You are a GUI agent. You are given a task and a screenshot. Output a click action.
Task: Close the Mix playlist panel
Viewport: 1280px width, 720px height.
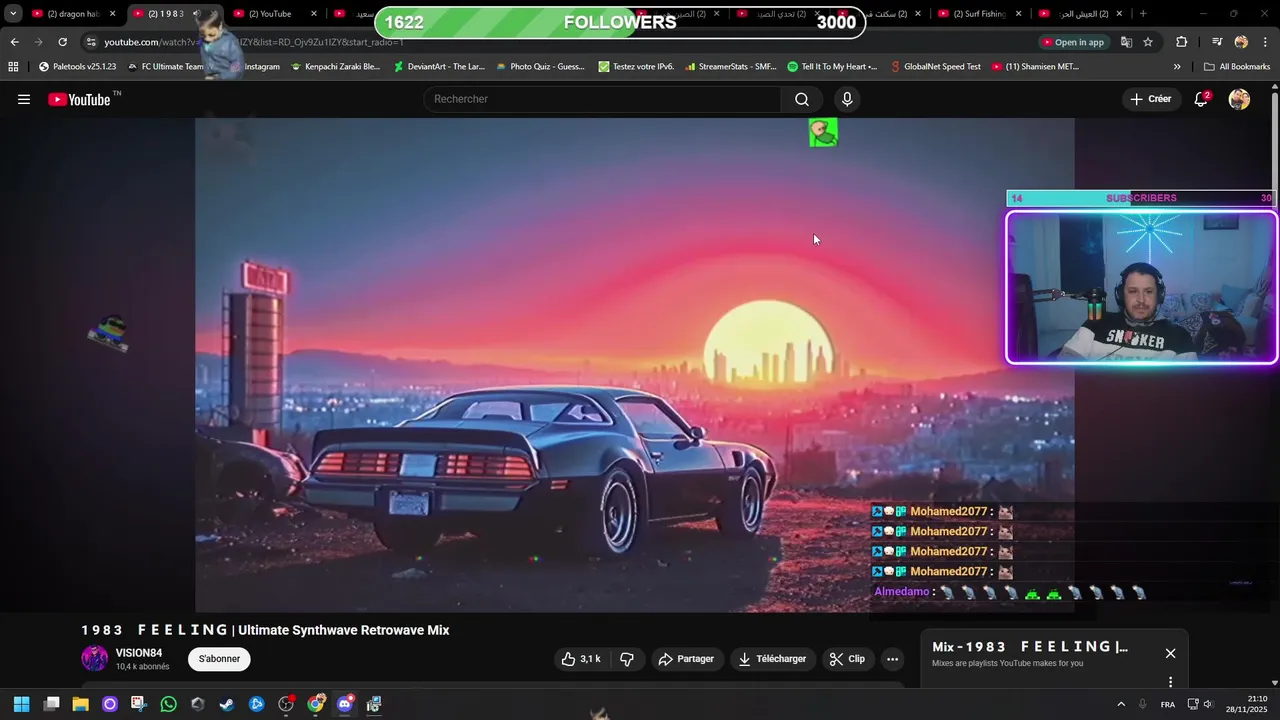1170,653
